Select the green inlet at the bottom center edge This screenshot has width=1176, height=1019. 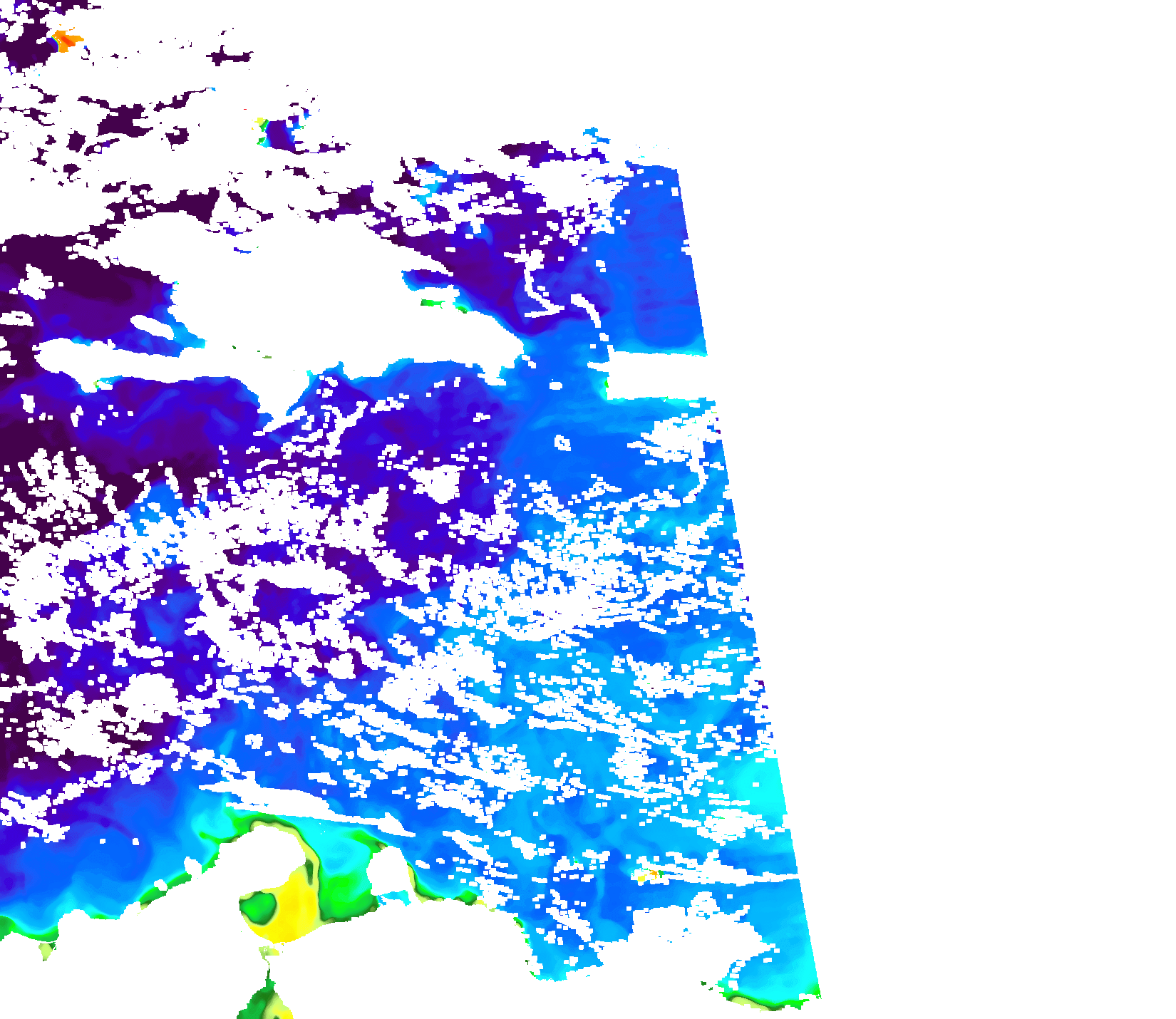coord(267,998)
